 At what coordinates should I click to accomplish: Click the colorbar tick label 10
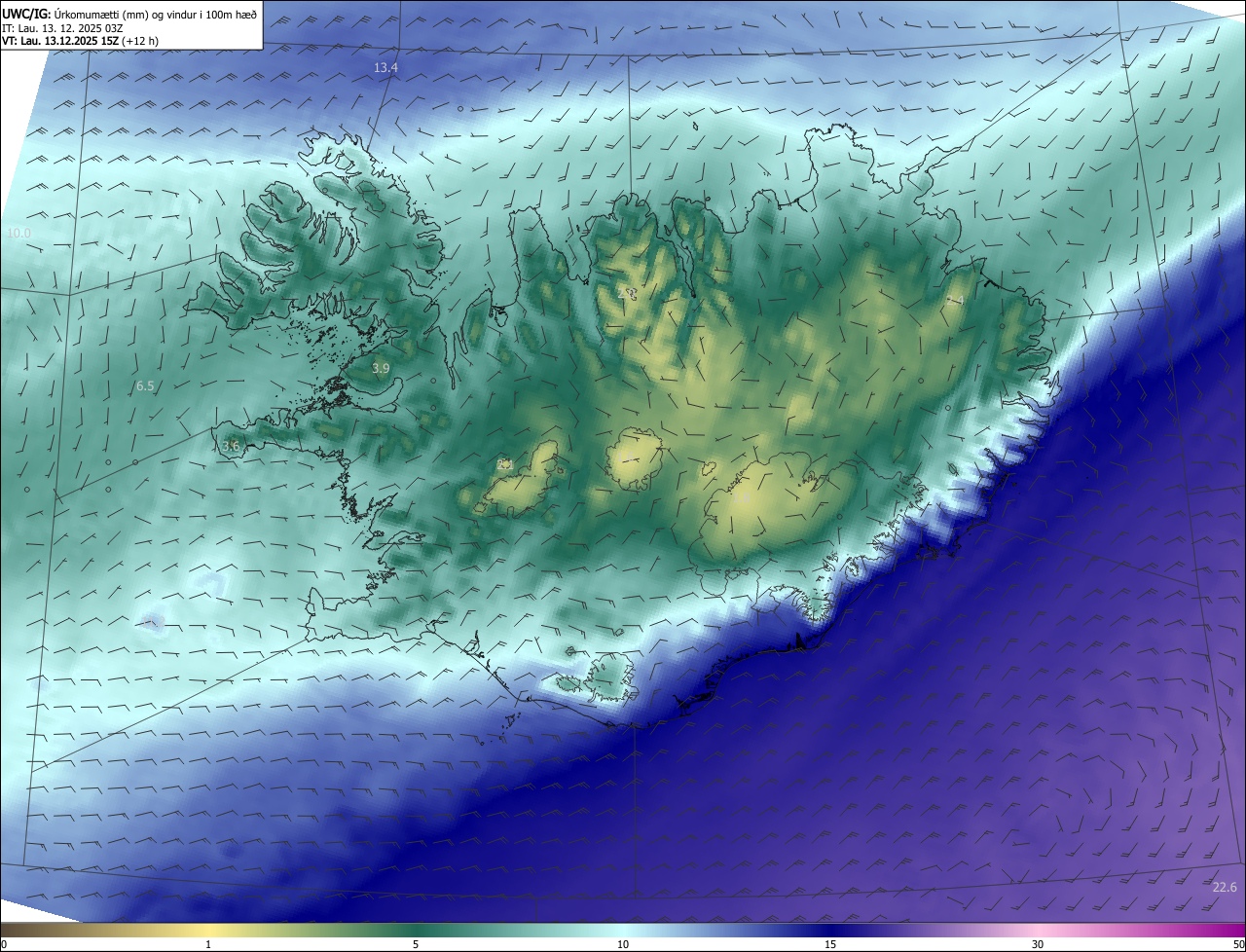(x=623, y=944)
